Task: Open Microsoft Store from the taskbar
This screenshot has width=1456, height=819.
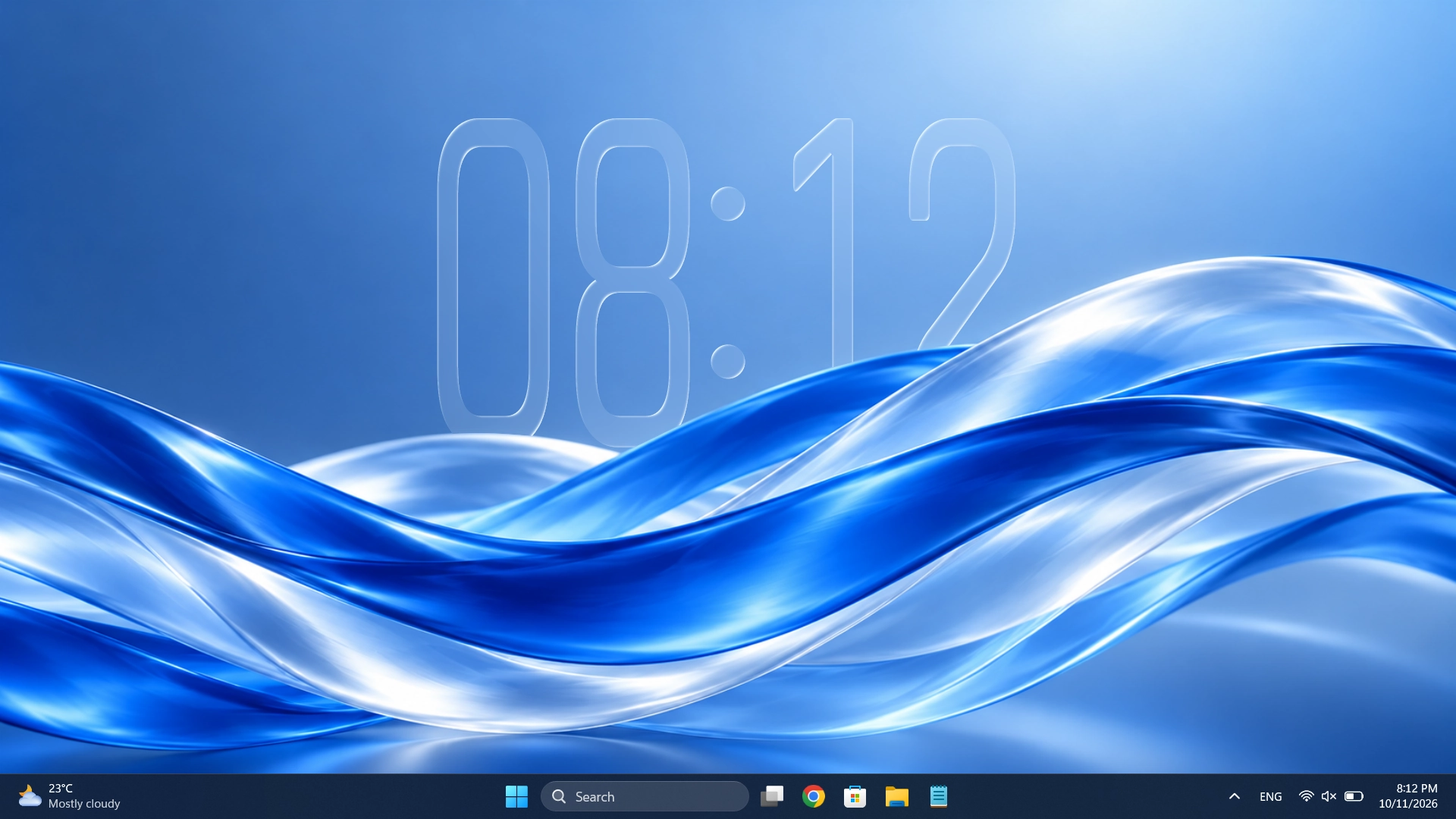Action: click(x=855, y=796)
